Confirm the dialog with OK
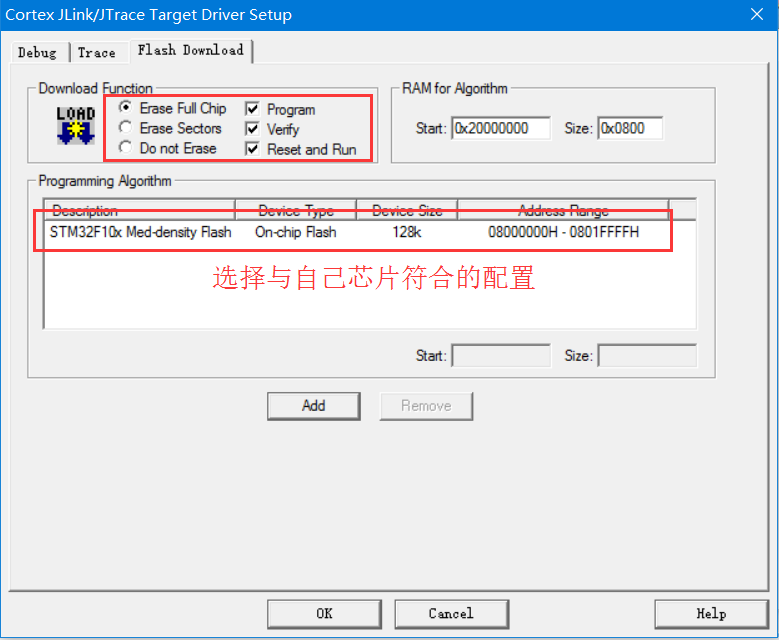 [324, 614]
